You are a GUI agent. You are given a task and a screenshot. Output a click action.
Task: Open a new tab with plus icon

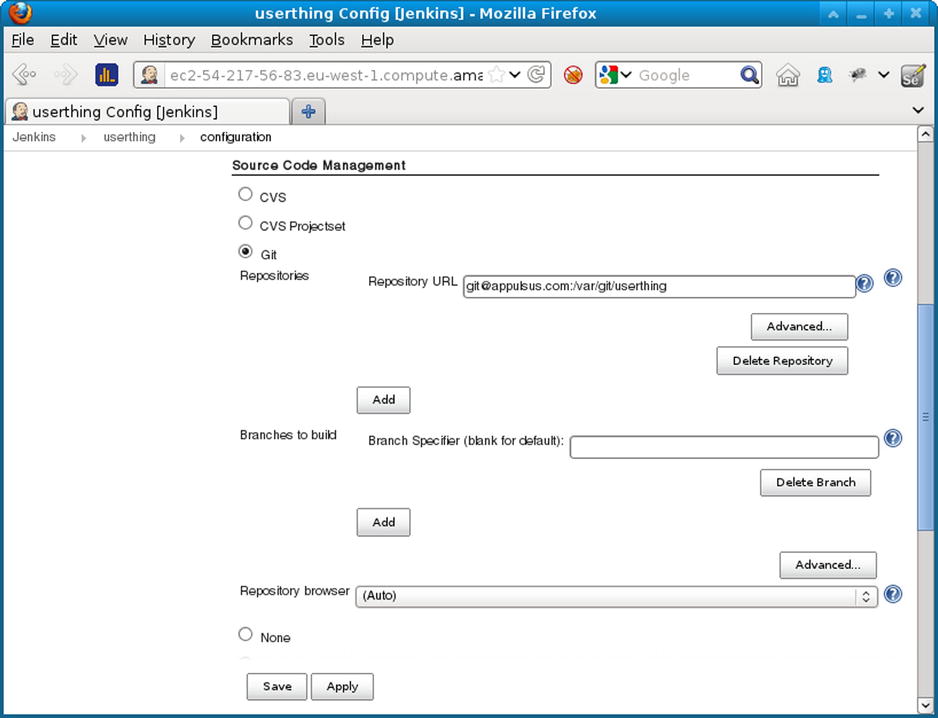(x=308, y=111)
